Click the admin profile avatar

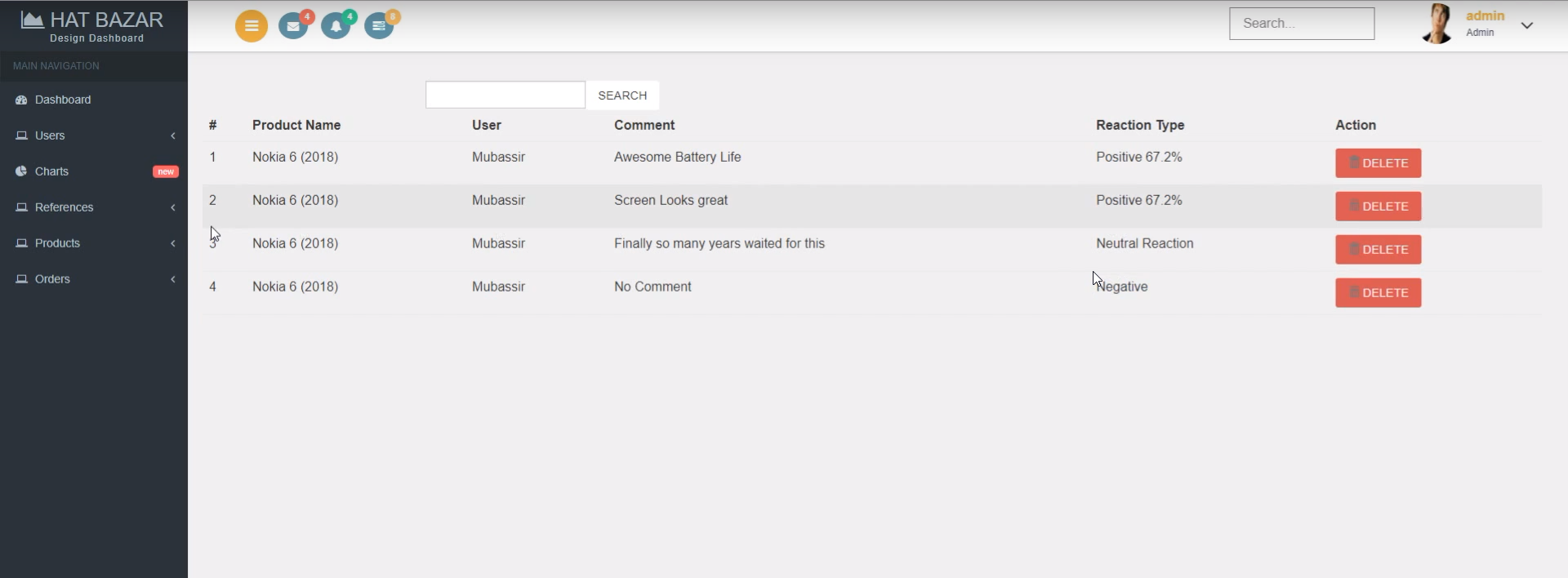[1437, 24]
